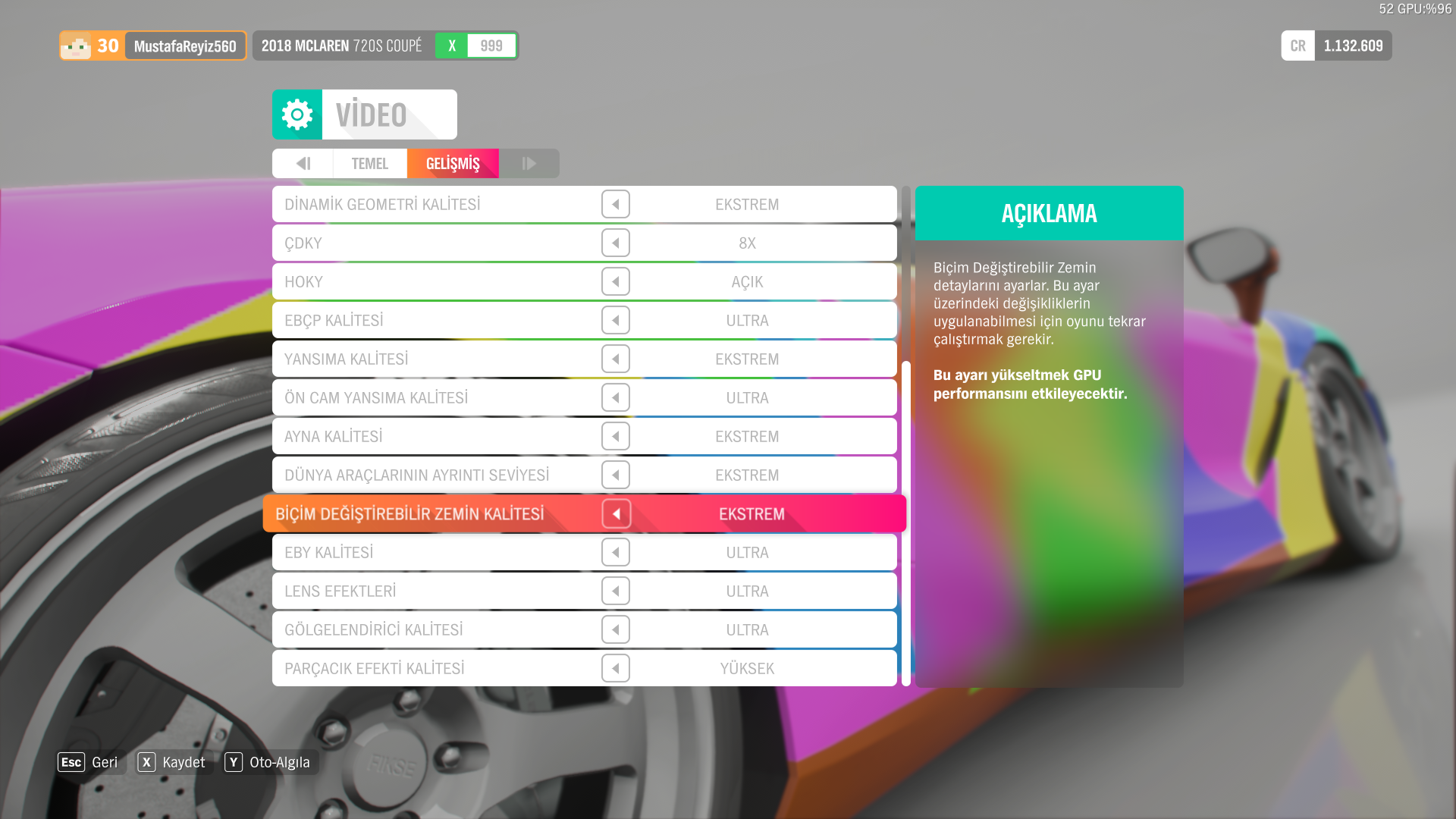The image size is (1456, 819).
Task: Click previous tab arrow icon
Action: [303, 163]
